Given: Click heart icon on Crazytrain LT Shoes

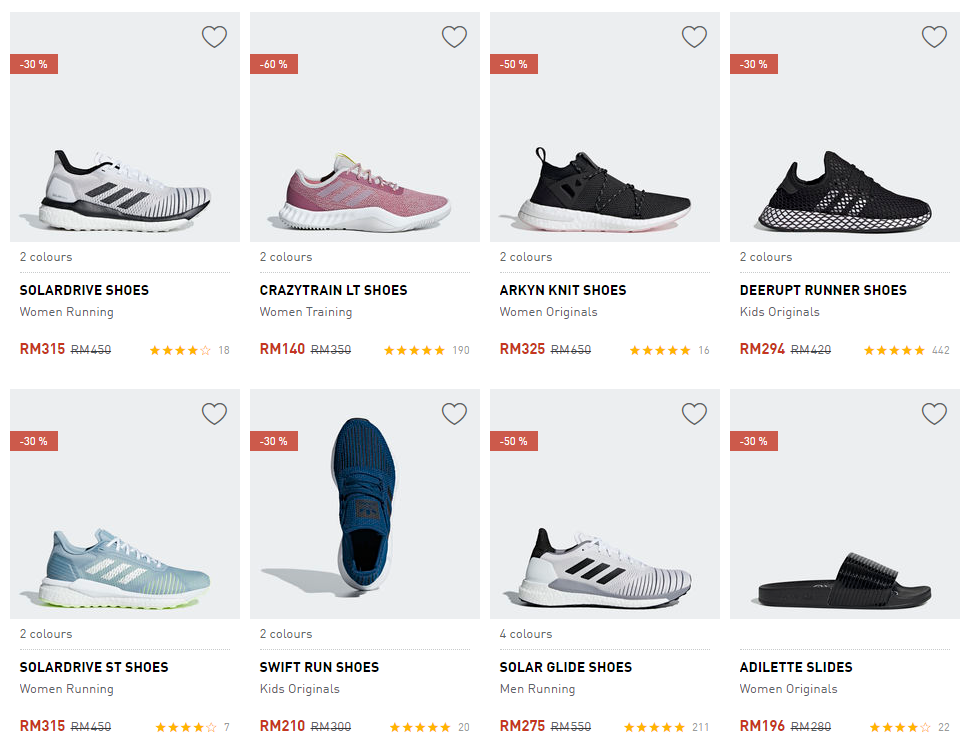Looking at the screenshot, I should (455, 37).
